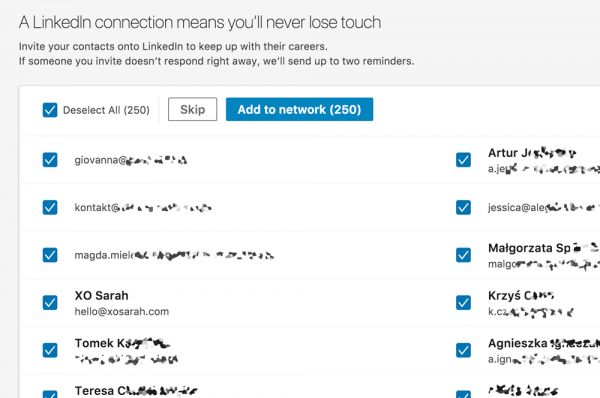
Task: Uncheck the Małgorzata contact checkbox
Action: [x=463, y=255]
